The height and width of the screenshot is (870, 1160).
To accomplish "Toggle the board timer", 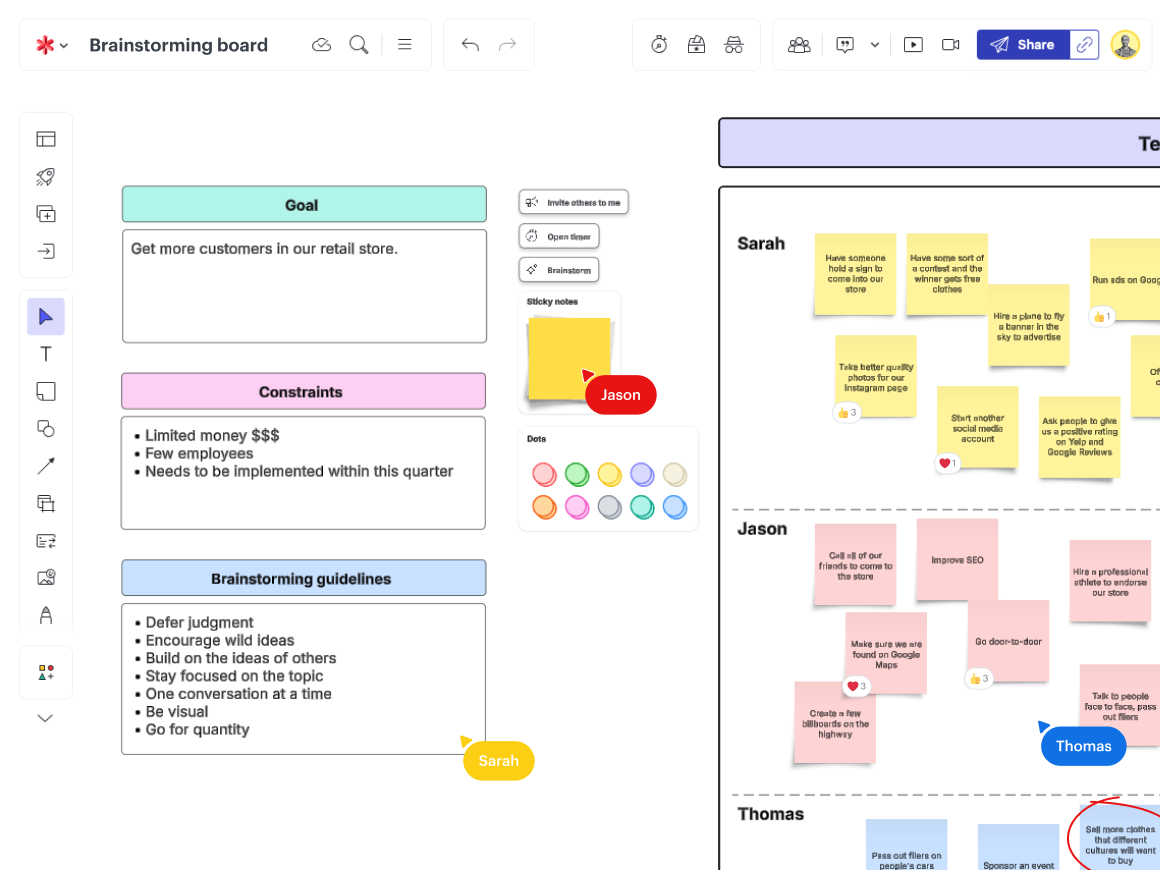I will coord(658,44).
